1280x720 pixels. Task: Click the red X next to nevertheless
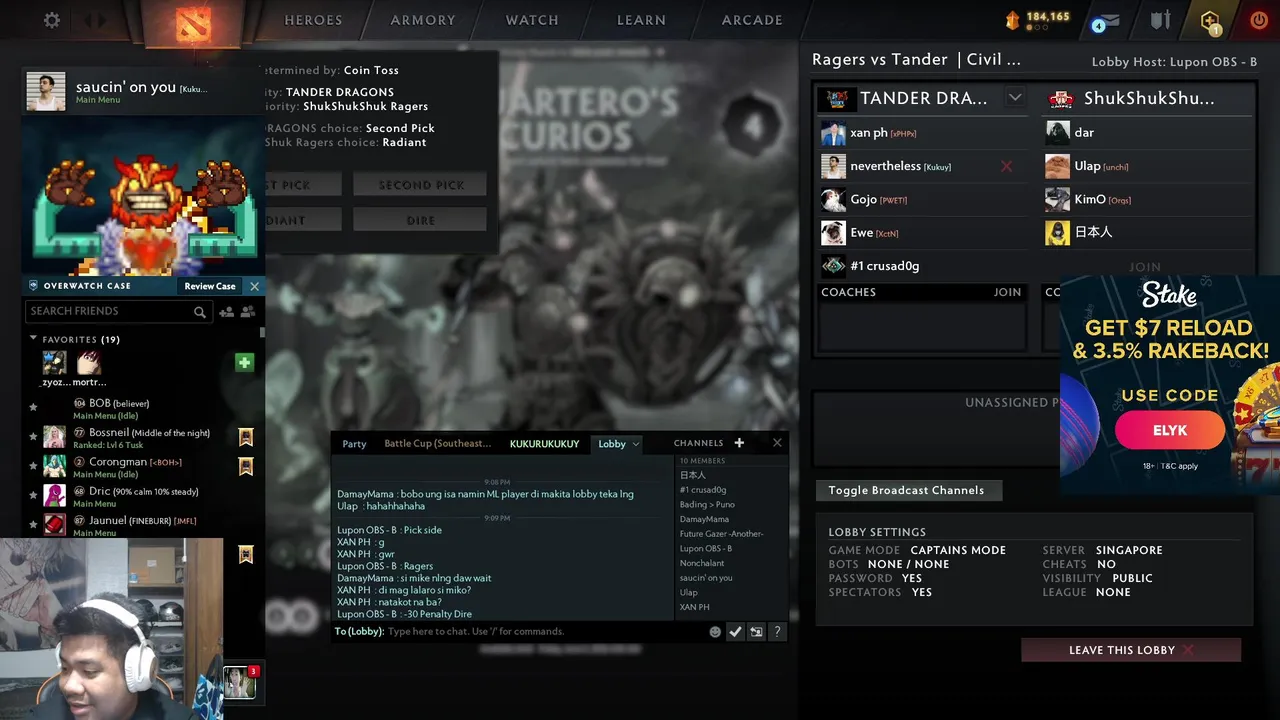[1006, 167]
